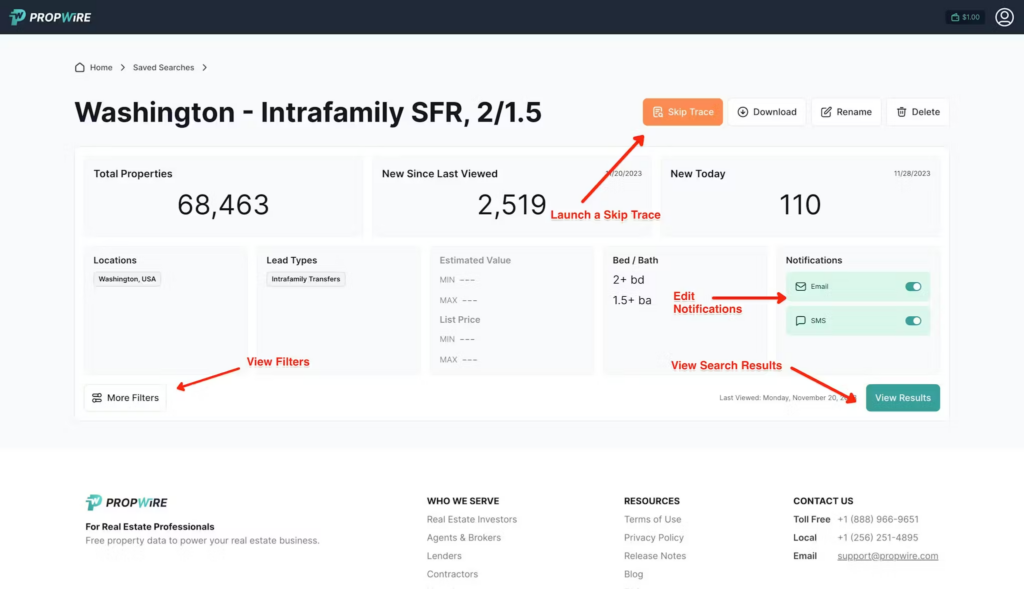The height and width of the screenshot is (589, 1024).
Task: Enable Email notifications toggle
Action: [x=911, y=286]
